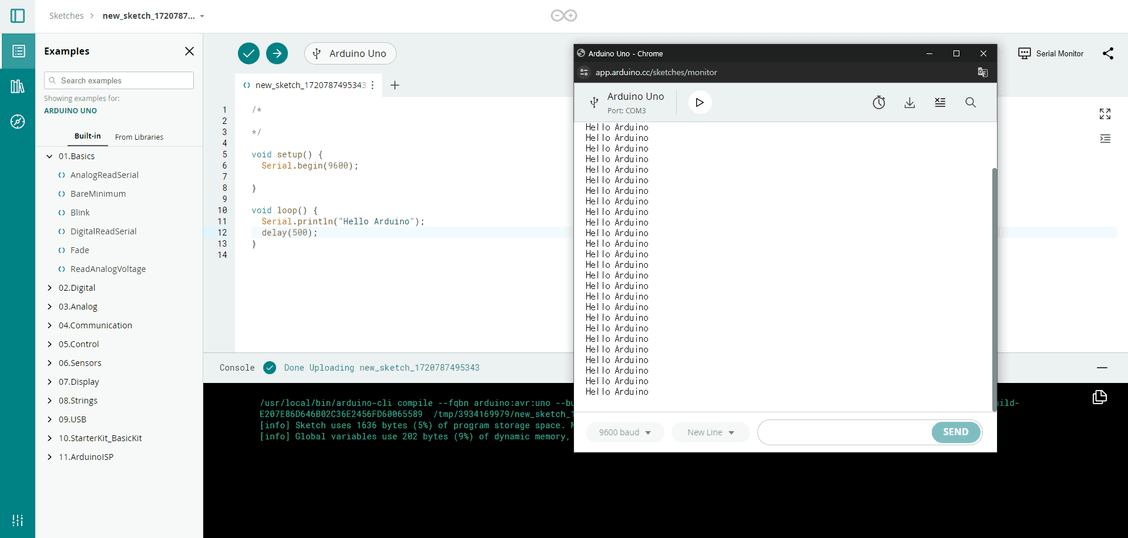Focus the serial message input field
Image resolution: width=1128 pixels, height=538 pixels.
click(845, 432)
